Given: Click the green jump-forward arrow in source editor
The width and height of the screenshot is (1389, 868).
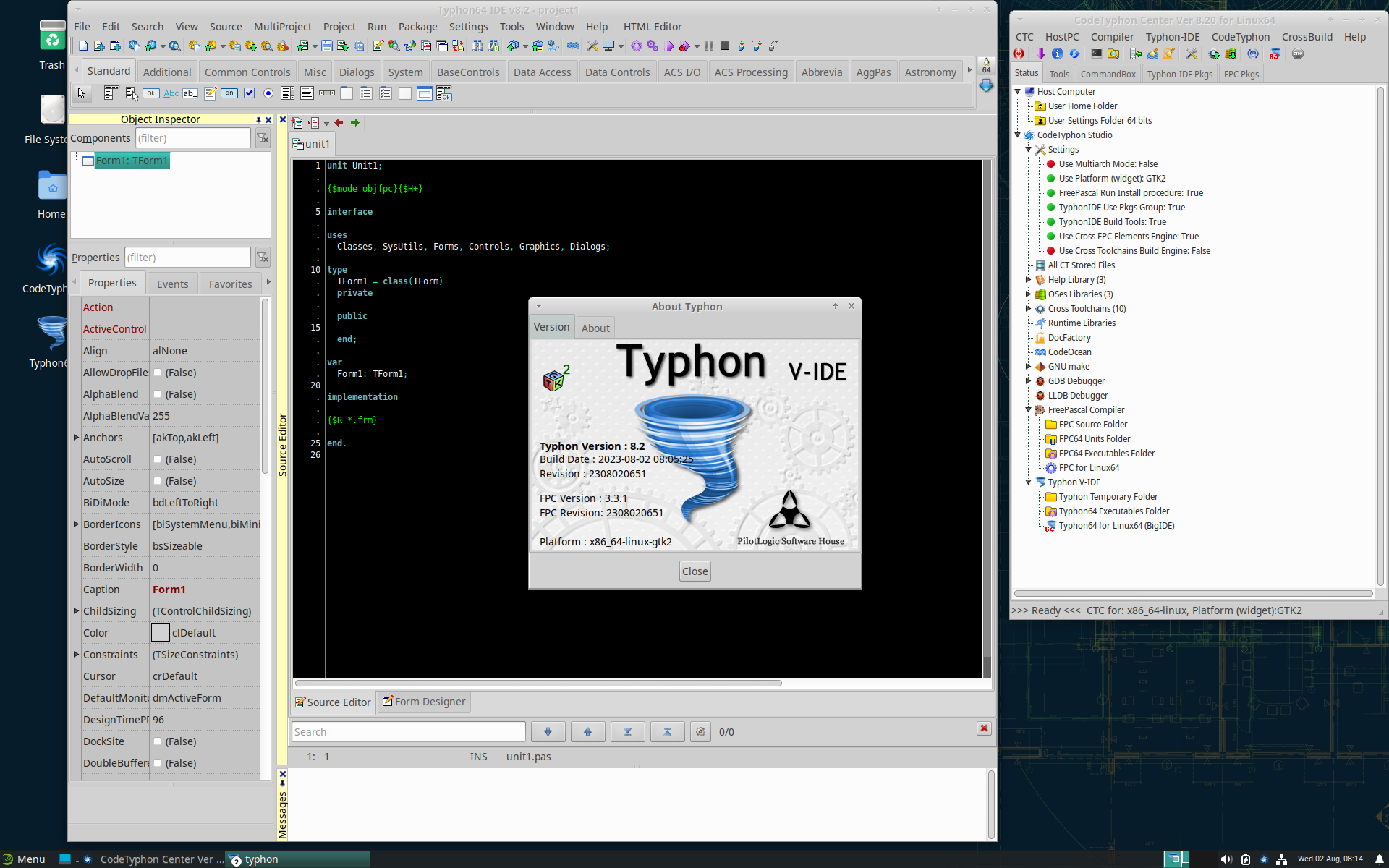Looking at the screenshot, I should (355, 123).
